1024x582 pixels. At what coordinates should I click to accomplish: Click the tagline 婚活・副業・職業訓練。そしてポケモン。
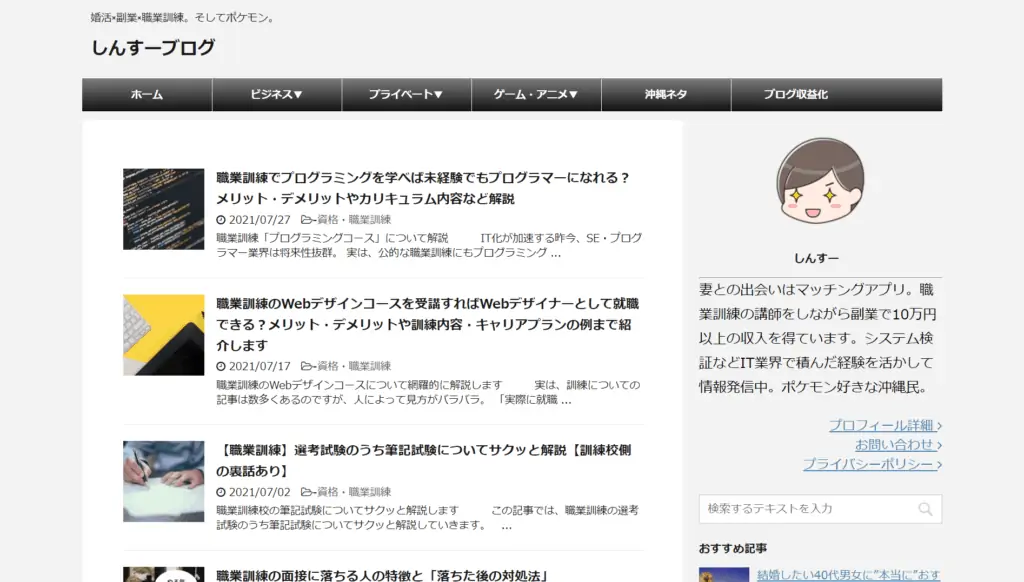point(184,18)
